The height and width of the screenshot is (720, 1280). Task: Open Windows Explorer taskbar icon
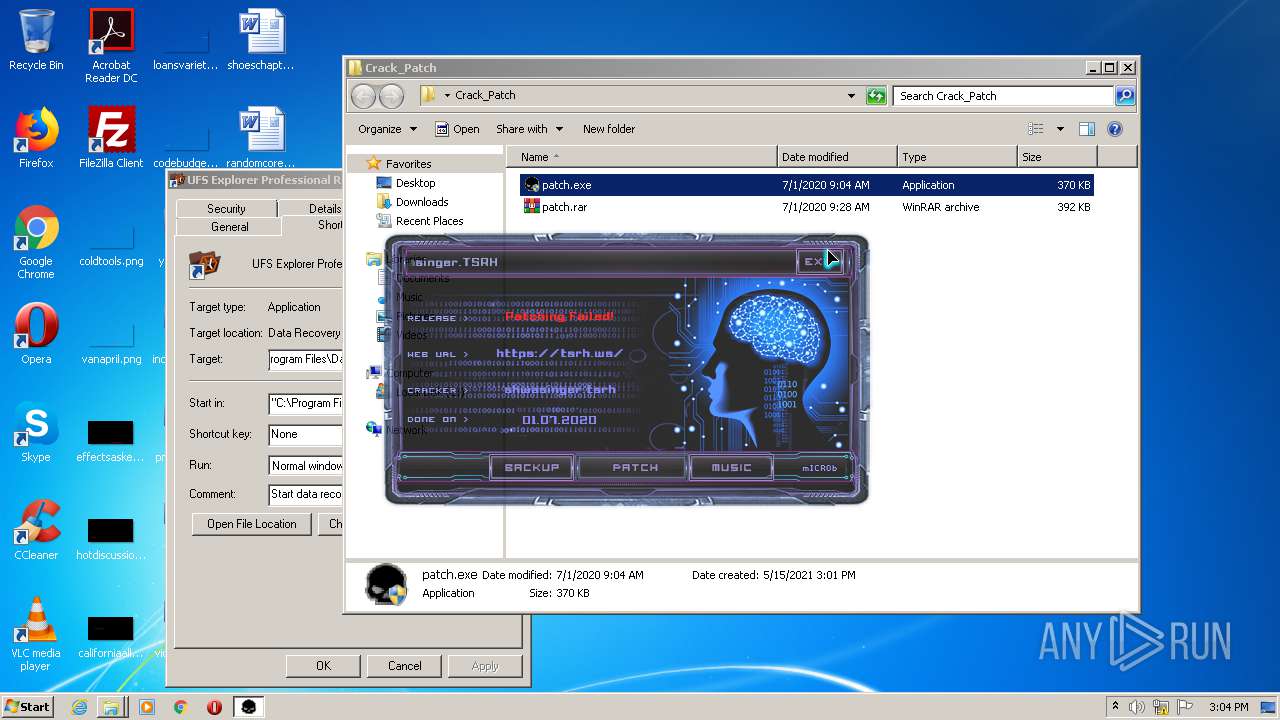[x=111, y=707]
